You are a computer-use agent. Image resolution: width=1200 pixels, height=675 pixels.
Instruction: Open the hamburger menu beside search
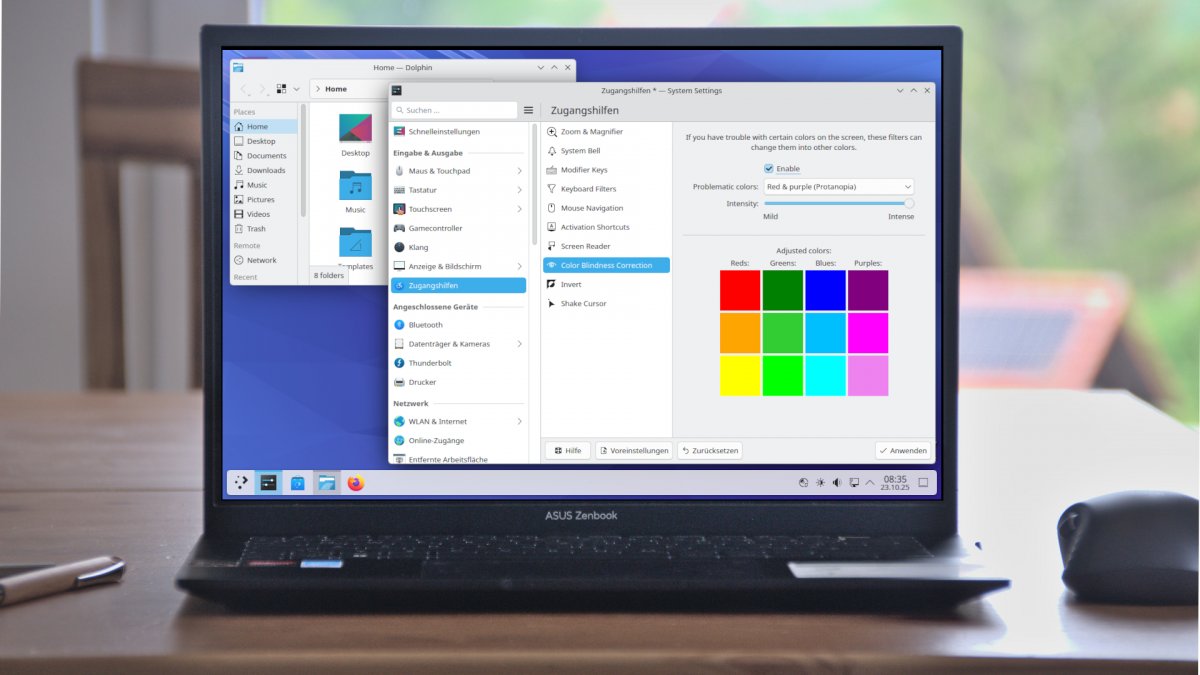point(528,110)
